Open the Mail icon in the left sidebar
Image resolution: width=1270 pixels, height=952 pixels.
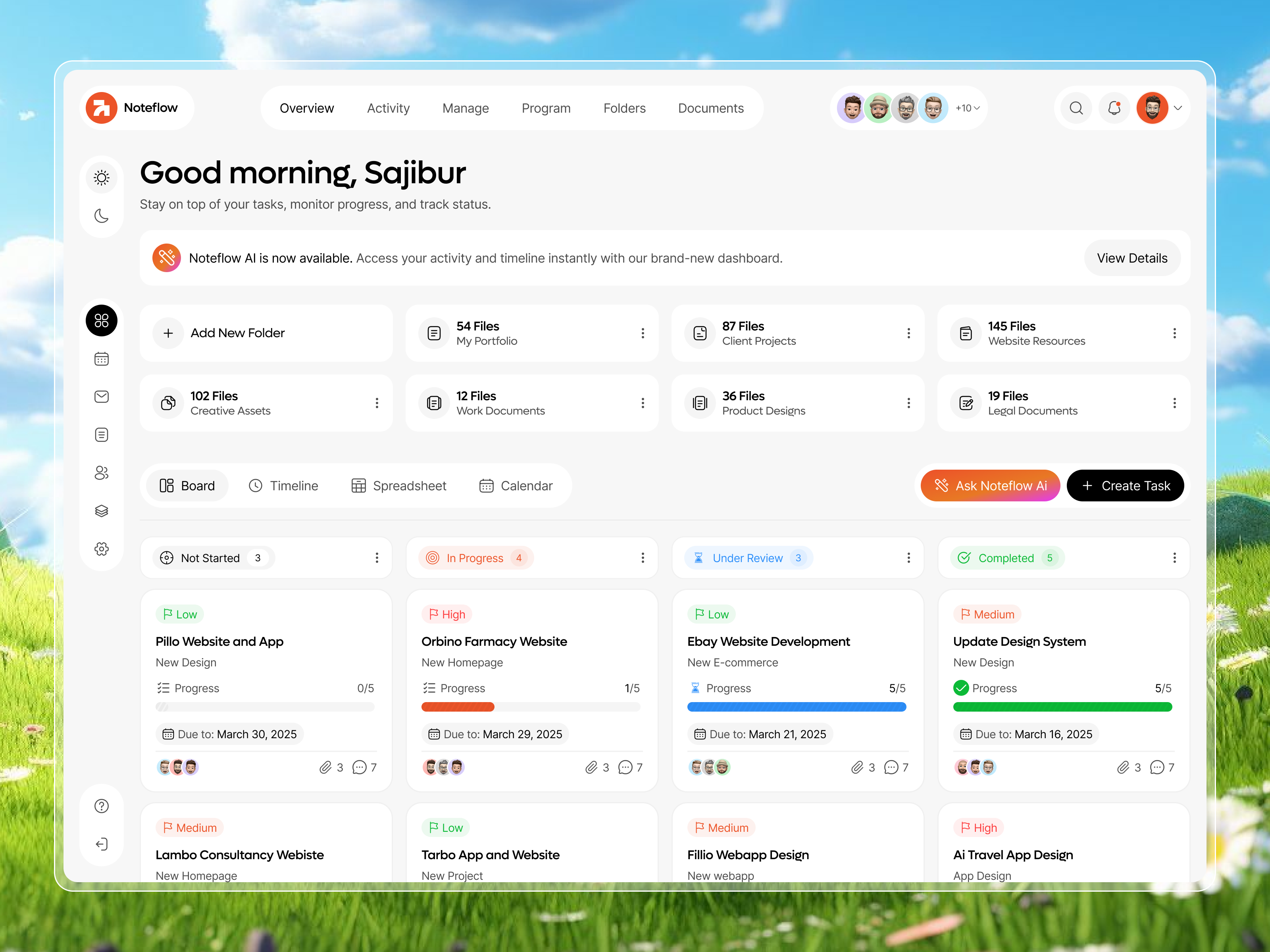coord(102,396)
